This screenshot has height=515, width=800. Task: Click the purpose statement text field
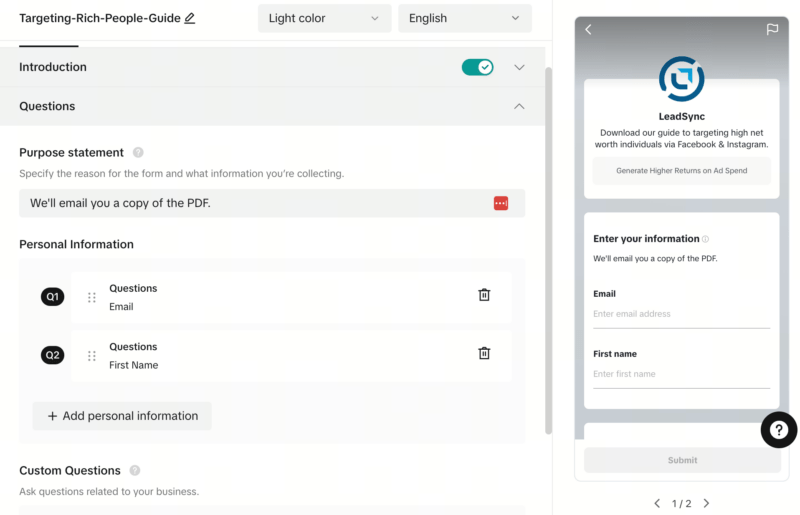[250, 203]
